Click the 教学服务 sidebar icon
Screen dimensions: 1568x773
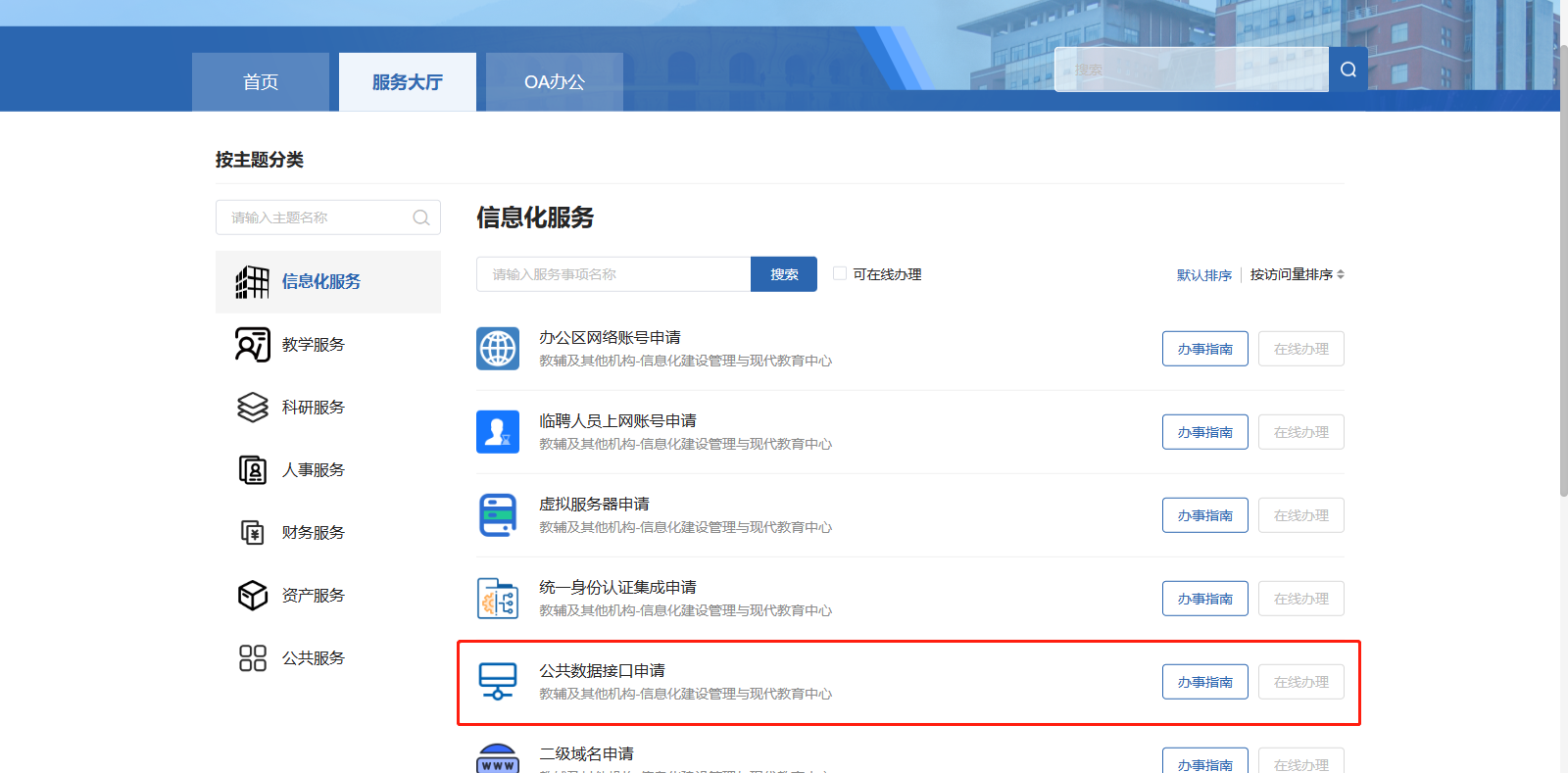(253, 345)
